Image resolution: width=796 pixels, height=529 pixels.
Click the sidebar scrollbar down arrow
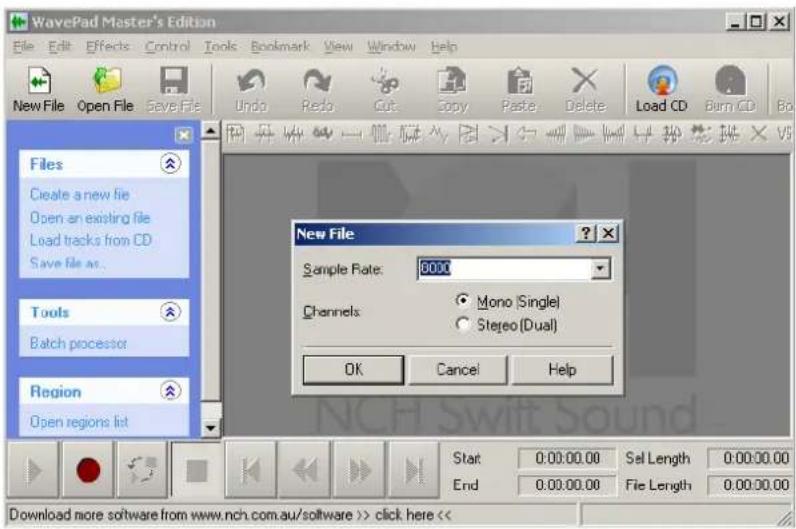(x=210, y=428)
